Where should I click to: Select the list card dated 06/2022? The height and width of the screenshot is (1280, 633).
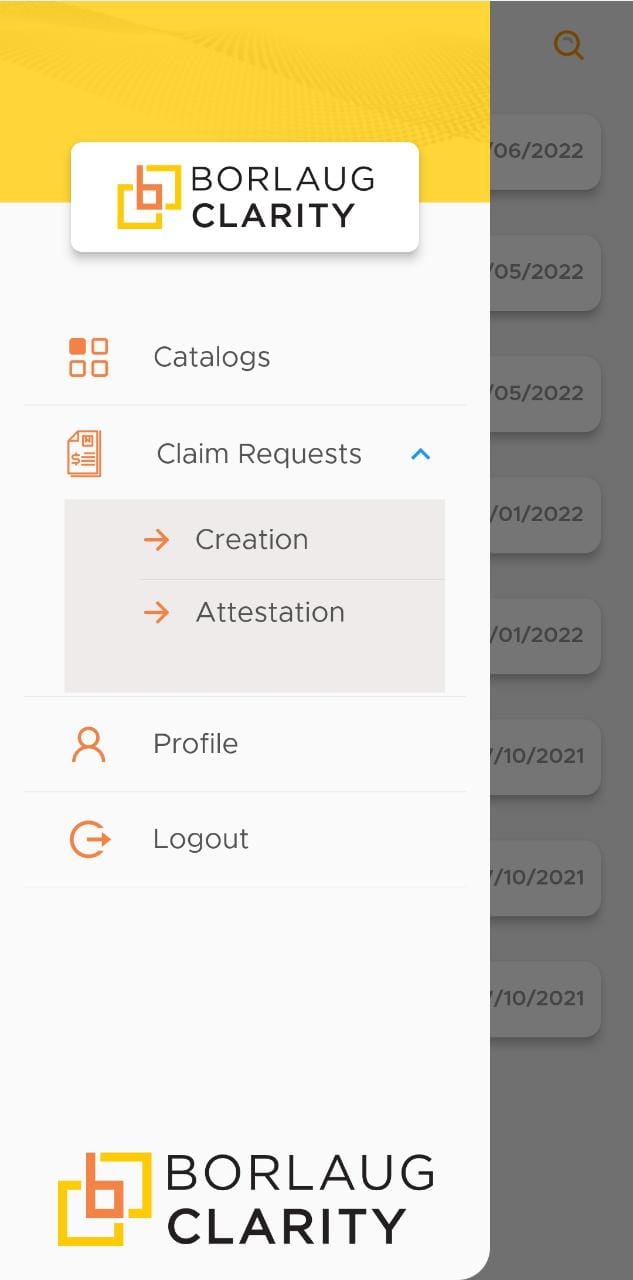pyautogui.click(x=545, y=152)
